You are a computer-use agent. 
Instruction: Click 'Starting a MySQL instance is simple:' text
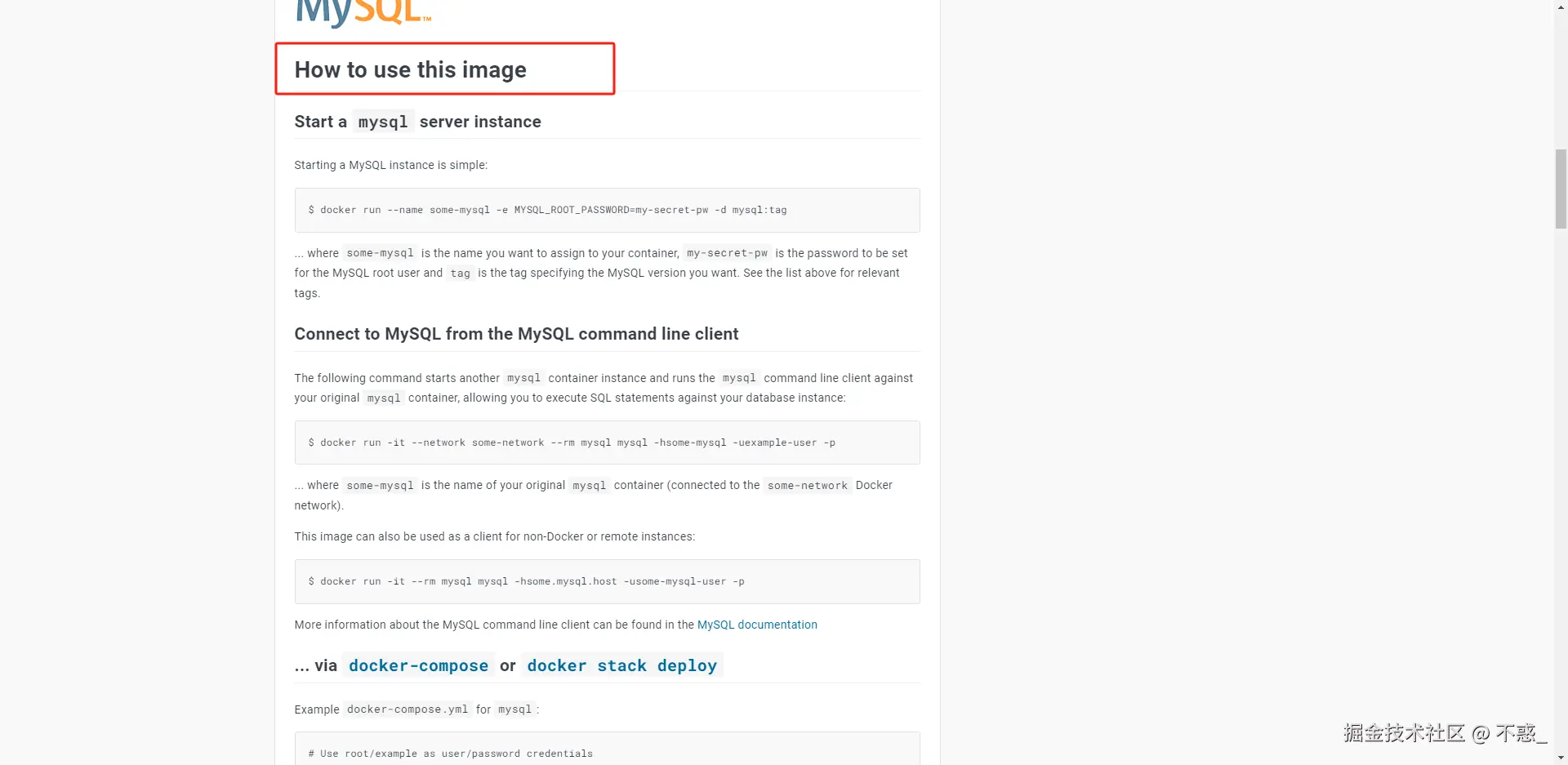[x=390, y=165]
